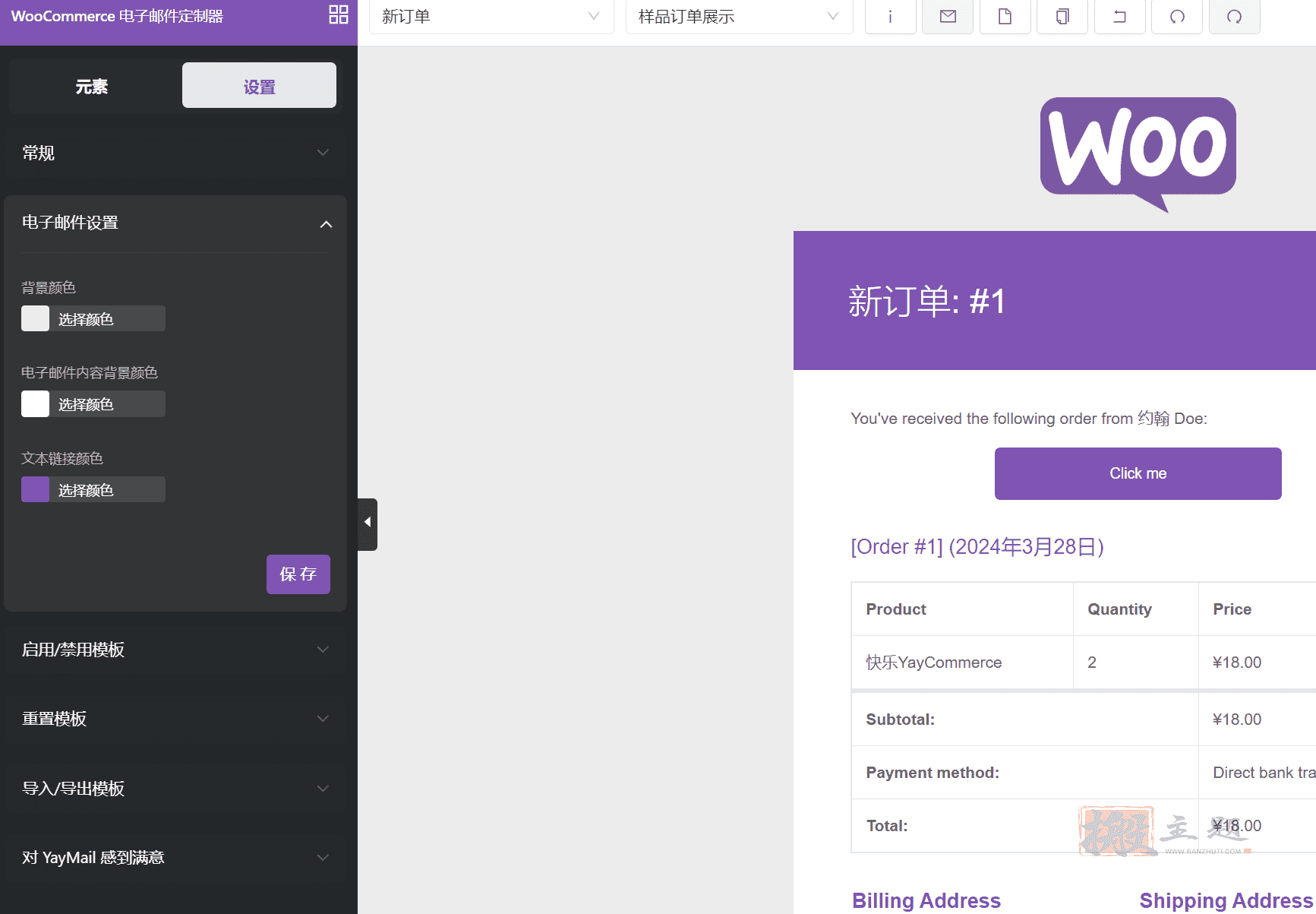Expand the 常规 section

[175, 153]
